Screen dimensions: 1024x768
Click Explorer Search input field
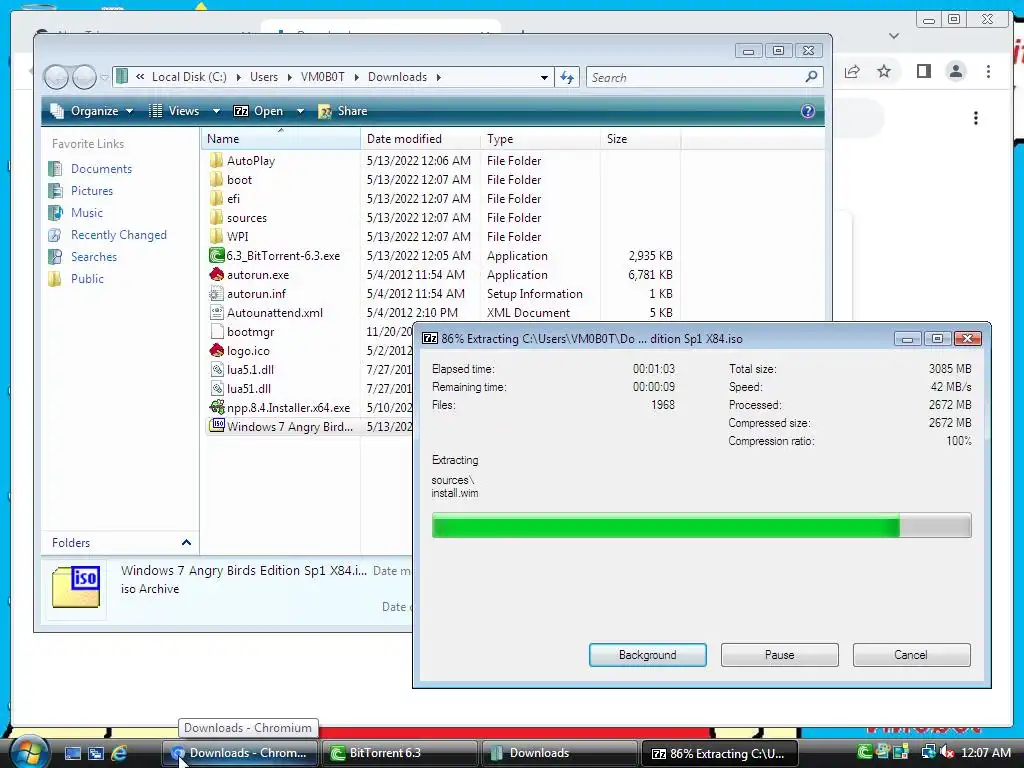coord(696,77)
